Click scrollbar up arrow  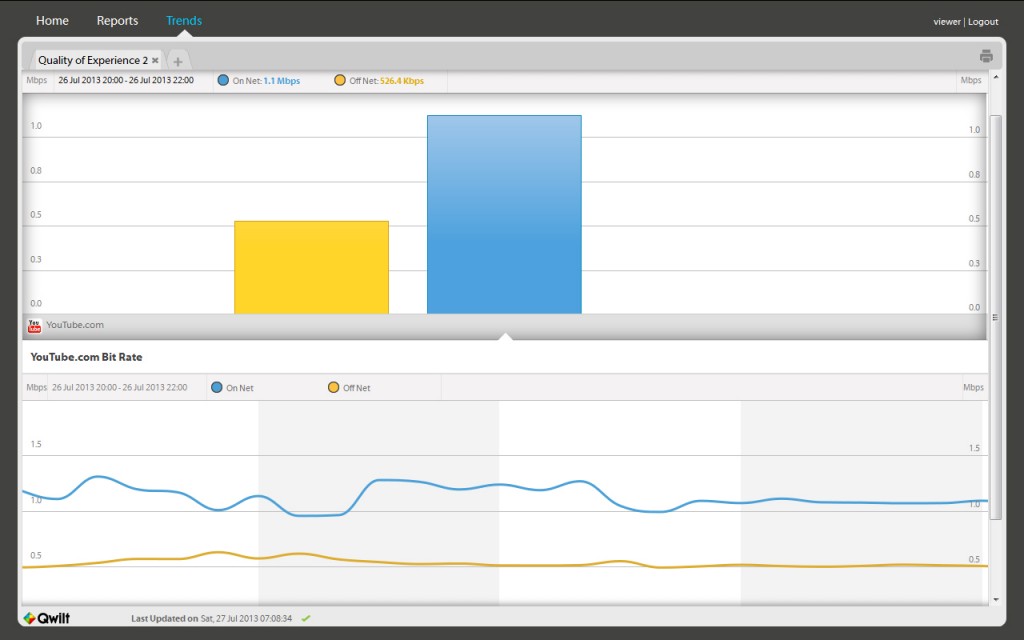tap(996, 77)
